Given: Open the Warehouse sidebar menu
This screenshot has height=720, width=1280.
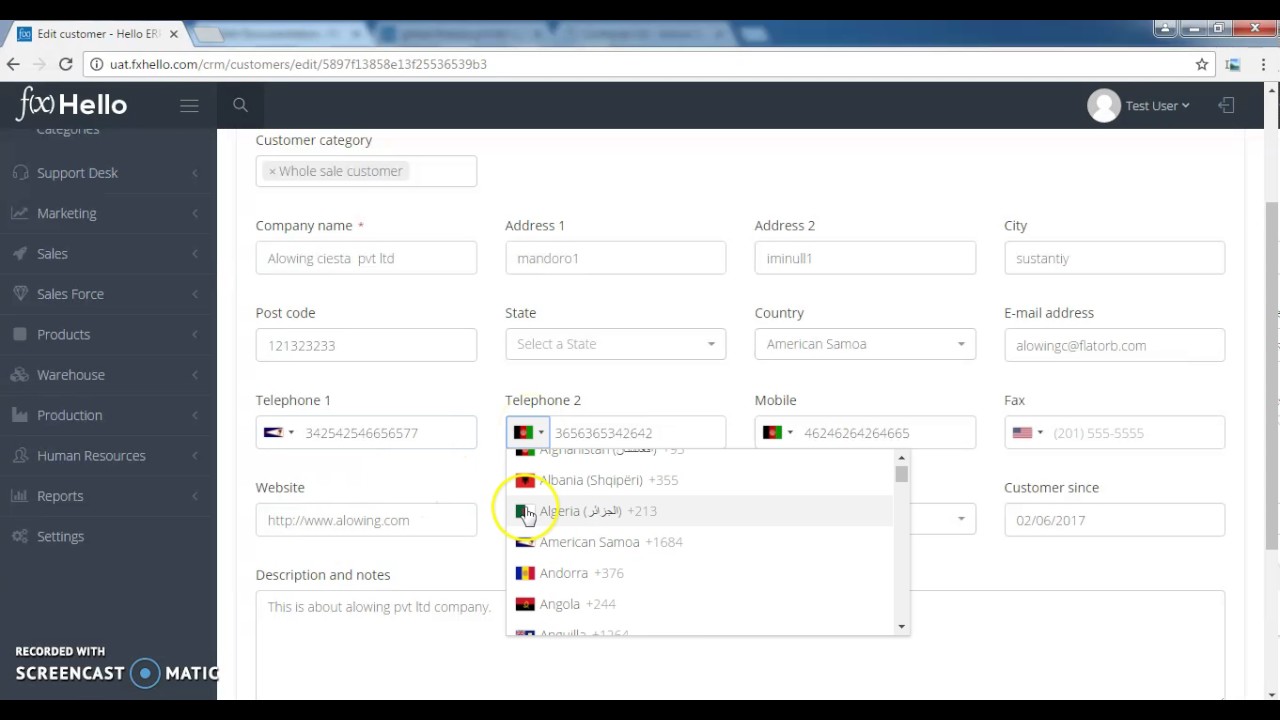Looking at the screenshot, I should [x=108, y=375].
